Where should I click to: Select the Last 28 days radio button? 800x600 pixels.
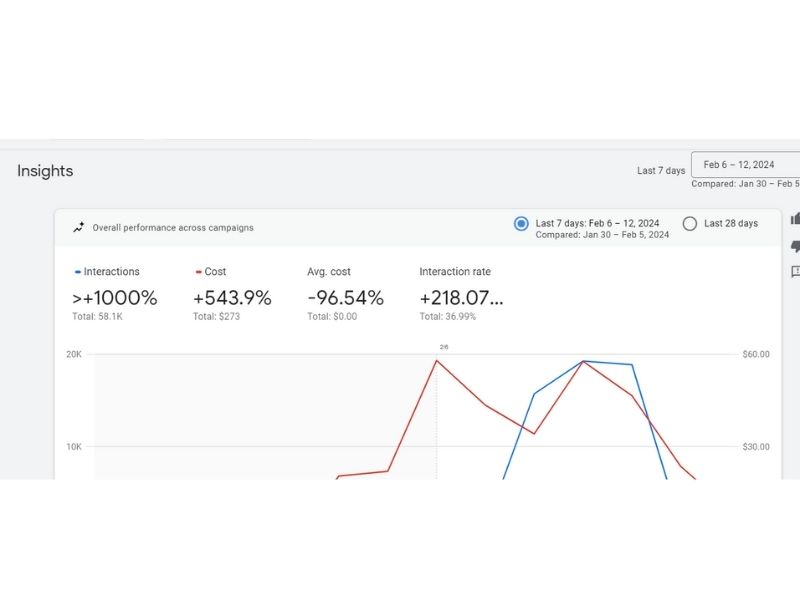(x=689, y=224)
